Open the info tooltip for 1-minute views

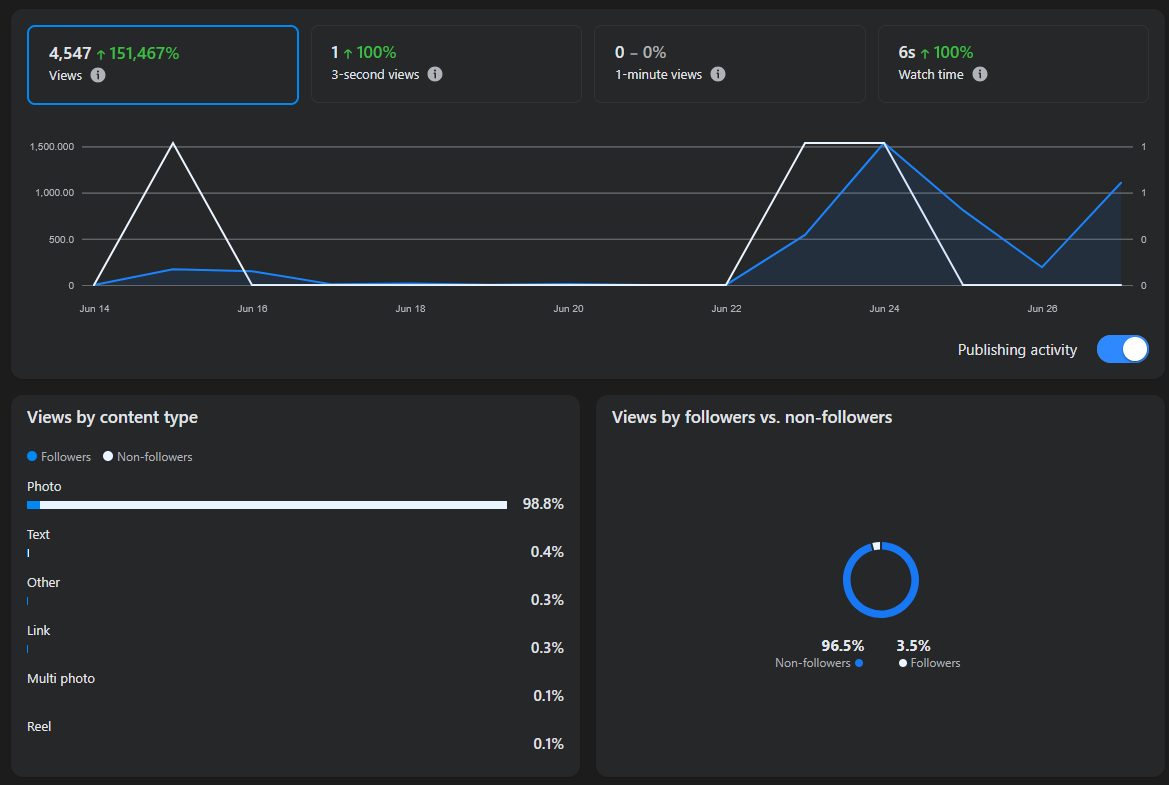[718, 74]
